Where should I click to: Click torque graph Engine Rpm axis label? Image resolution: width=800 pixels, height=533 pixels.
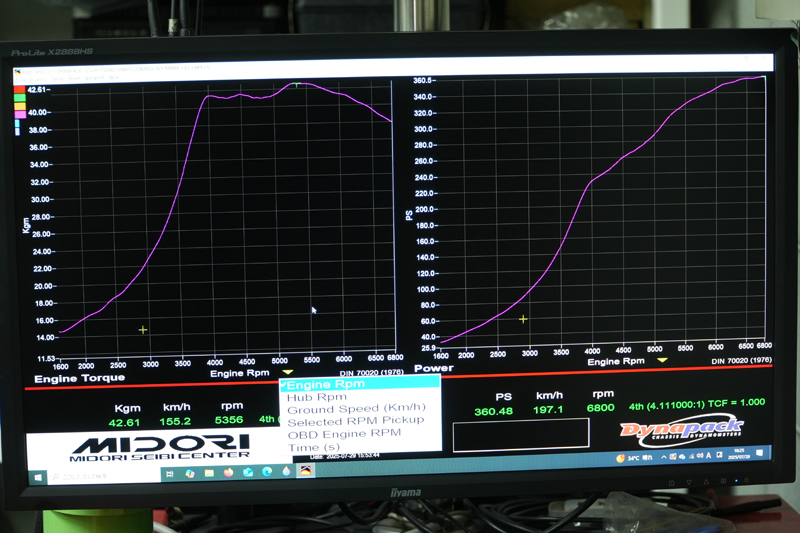(239, 373)
